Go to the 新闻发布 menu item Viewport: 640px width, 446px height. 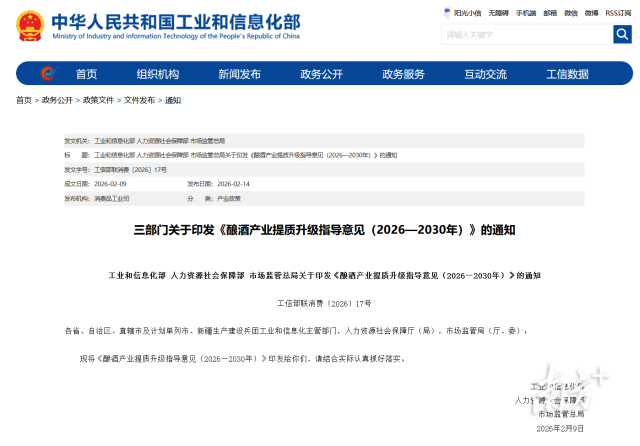(x=239, y=74)
